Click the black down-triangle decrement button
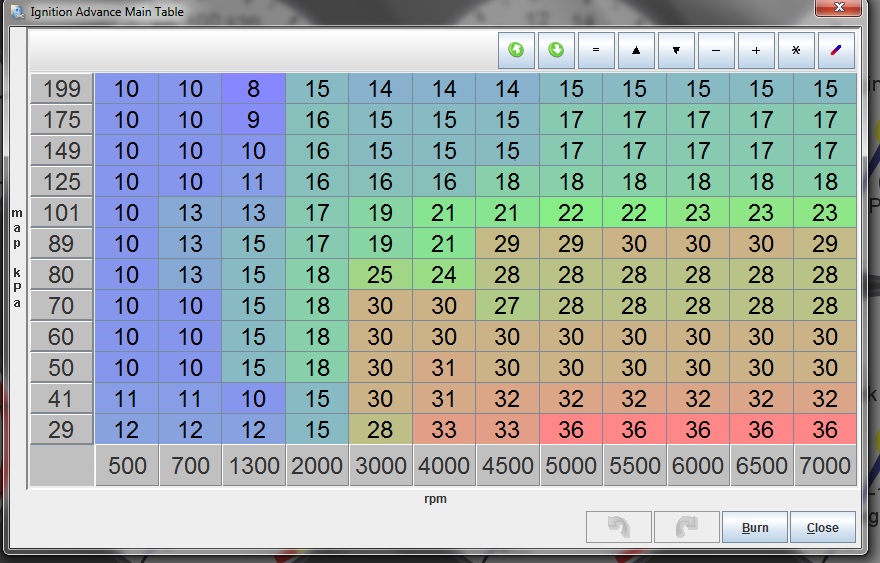 (676, 51)
